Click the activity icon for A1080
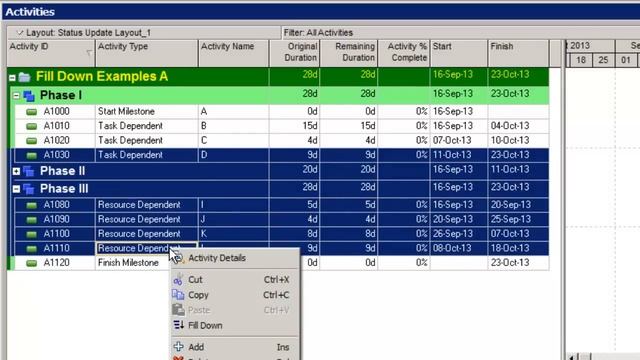 [x=31, y=205]
